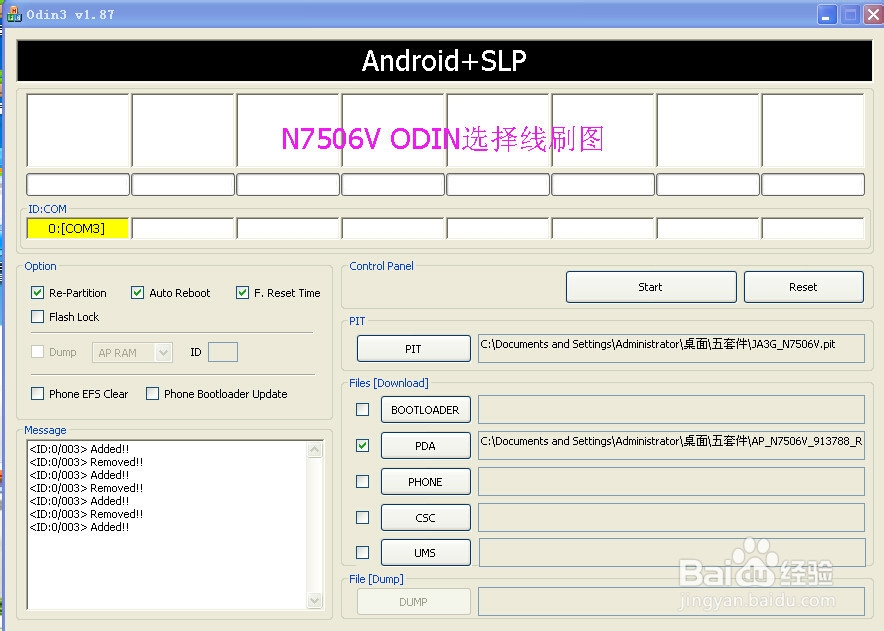Click the ID input box next to AP RAM
Image resolution: width=884 pixels, height=631 pixels.
[x=223, y=352]
